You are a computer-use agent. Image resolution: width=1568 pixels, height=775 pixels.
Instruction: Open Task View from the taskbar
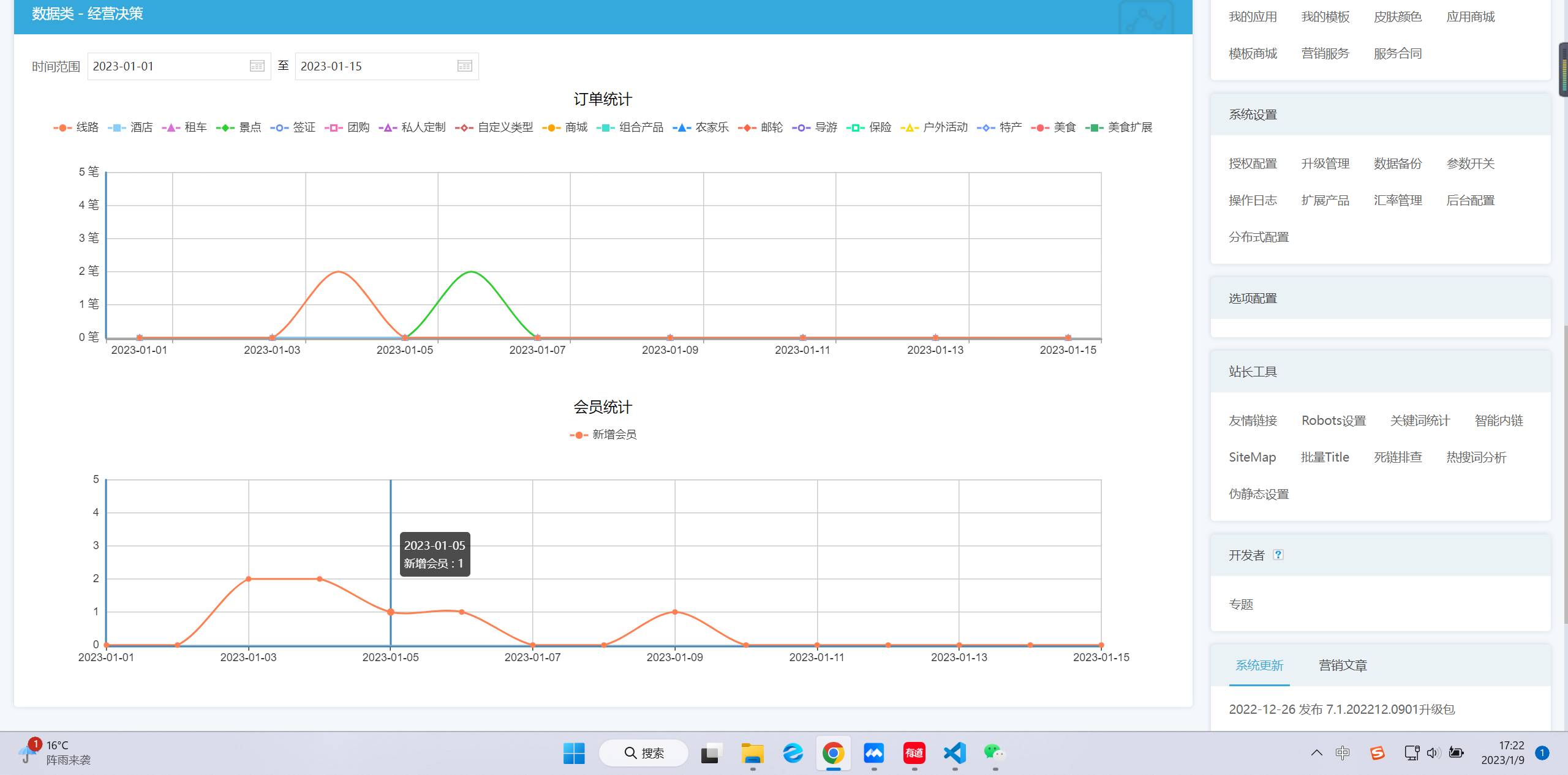pyautogui.click(x=712, y=753)
